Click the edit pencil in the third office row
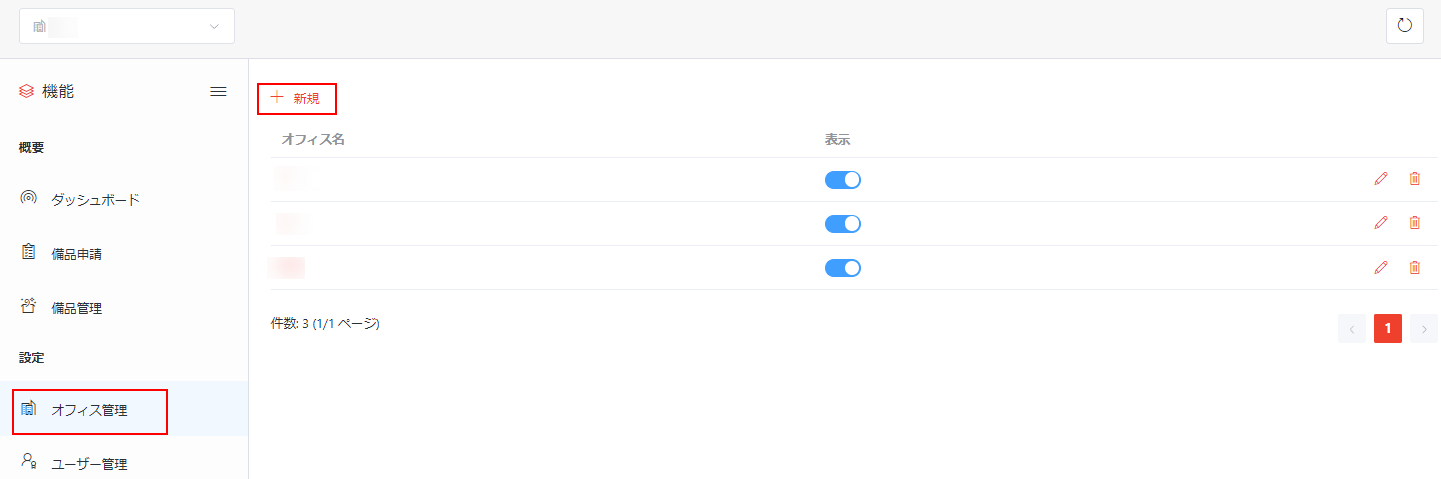 pyautogui.click(x=1381, y=267)
